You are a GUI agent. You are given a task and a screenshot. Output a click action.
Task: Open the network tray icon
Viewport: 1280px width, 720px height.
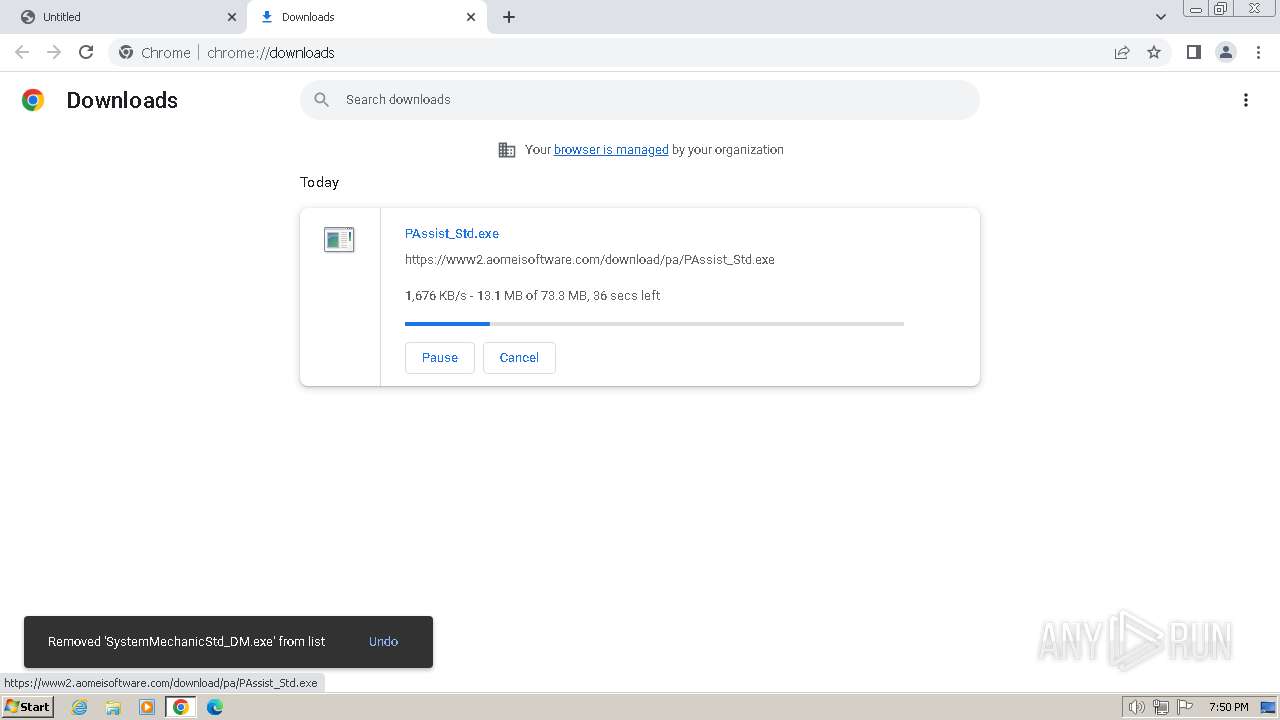click(x=1161, y=707)
